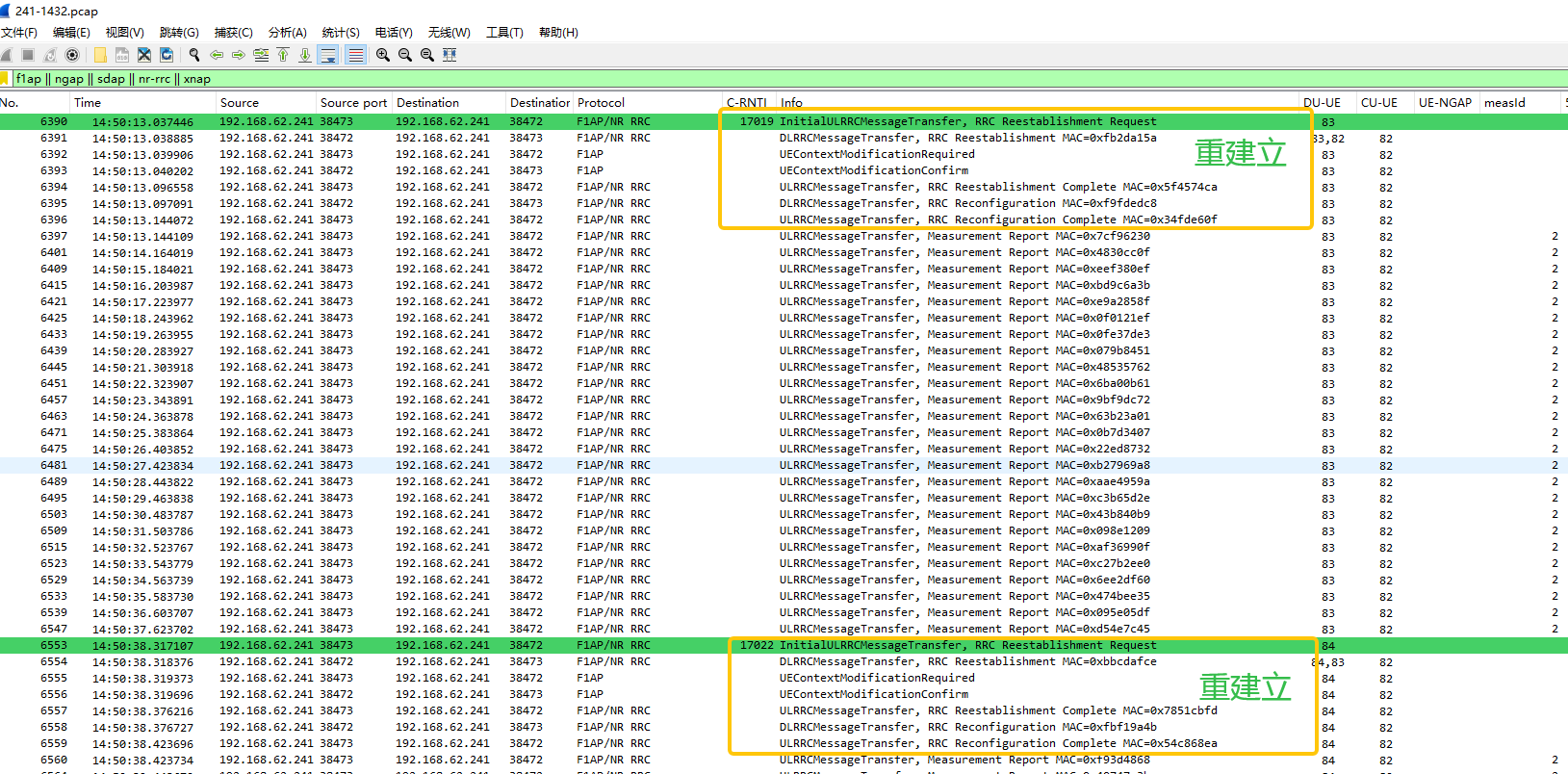Close the current capture file
The height and width of the screenshot is (774, 1568).
click(x=144, y=55)
